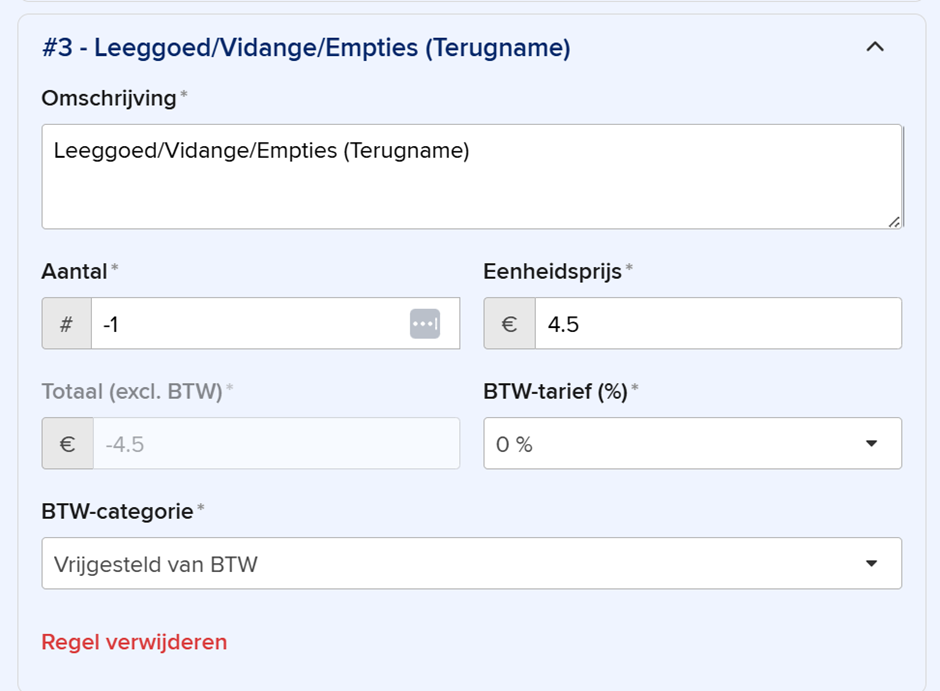Click the Omschrijving field label

tap(108, 98)
